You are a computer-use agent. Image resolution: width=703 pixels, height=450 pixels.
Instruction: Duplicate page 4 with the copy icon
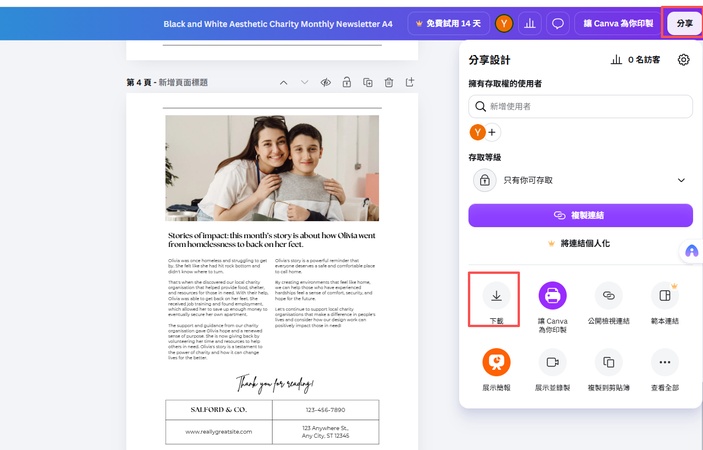[368, 82]
